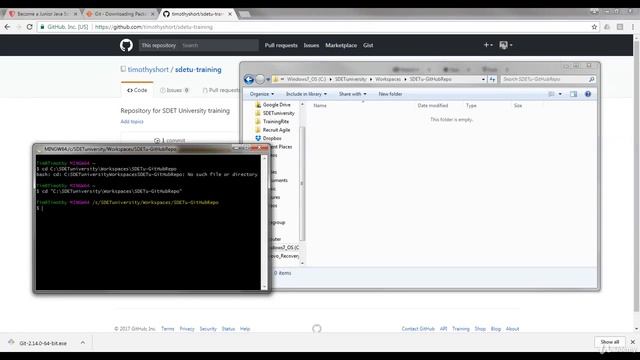Viewport: 640px width, 360px height.
Task: Click the Training footer link
Action: click(x=461, y=329)
